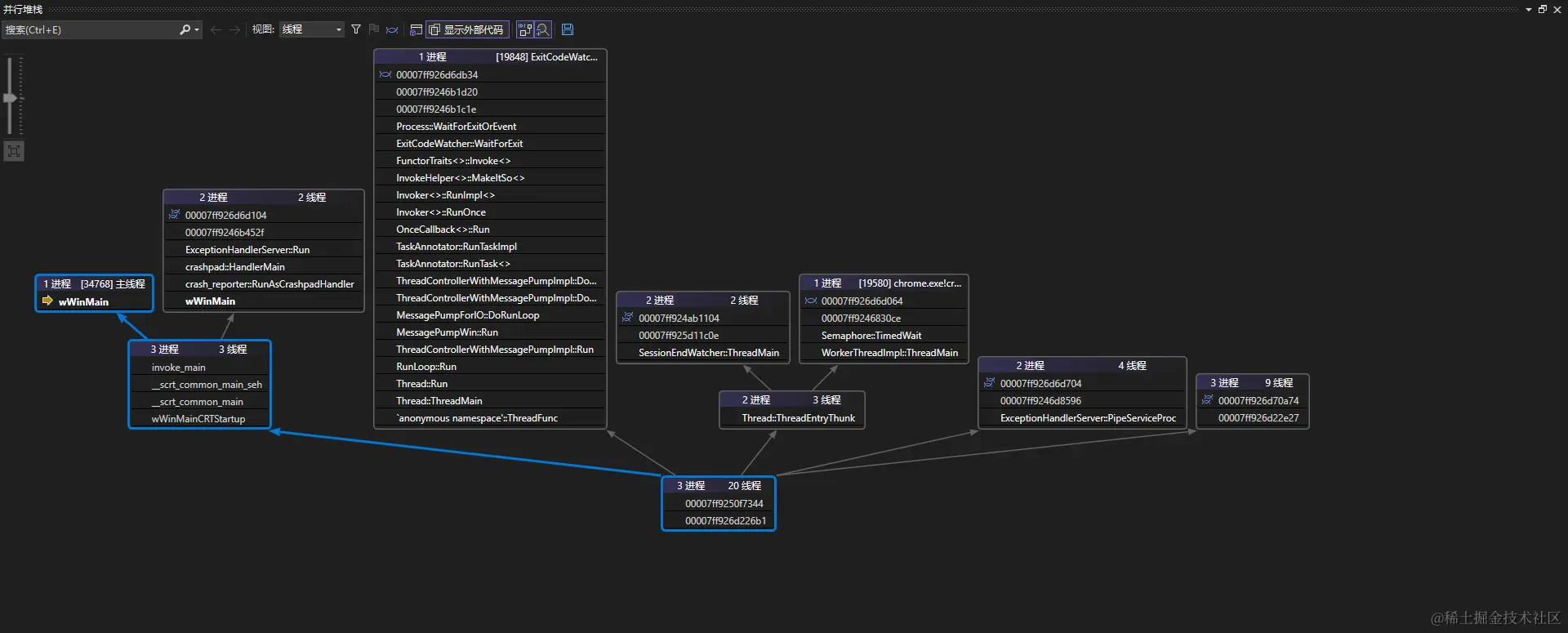This screenshot has width=1568, height=633.
Task: Select the RunLoop::Run frame
Action: (x=490, y=367)
